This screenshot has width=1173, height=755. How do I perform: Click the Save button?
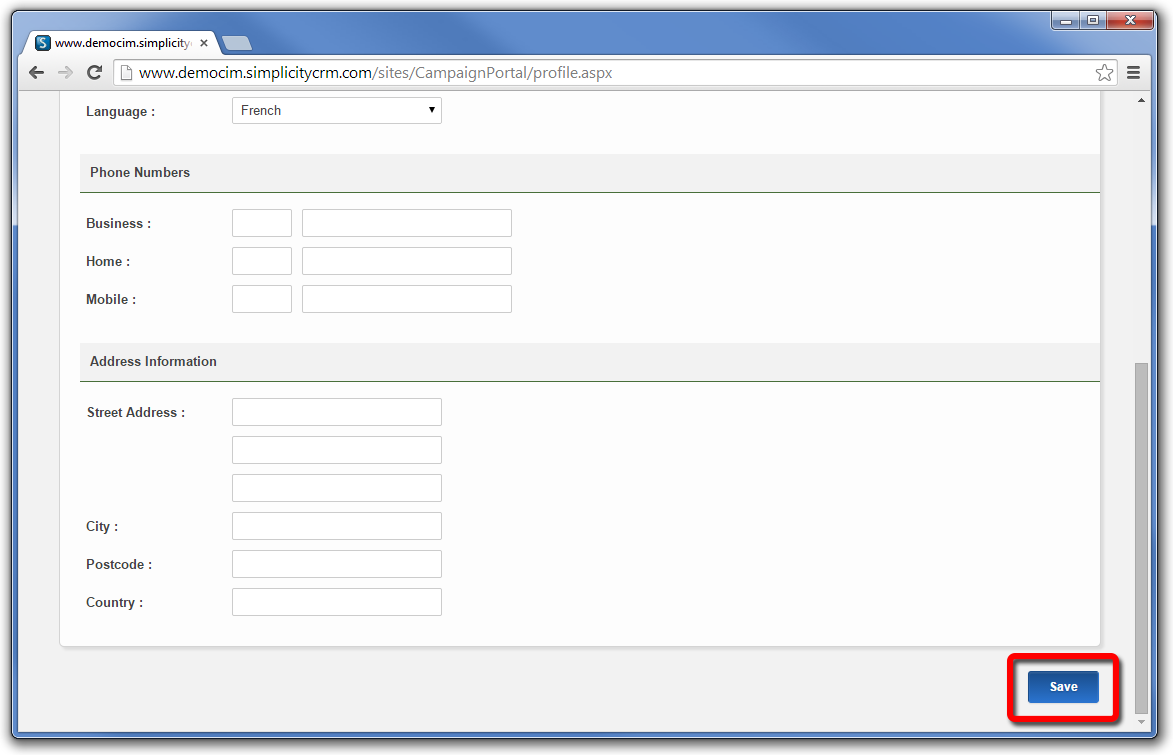(1063, 687)
